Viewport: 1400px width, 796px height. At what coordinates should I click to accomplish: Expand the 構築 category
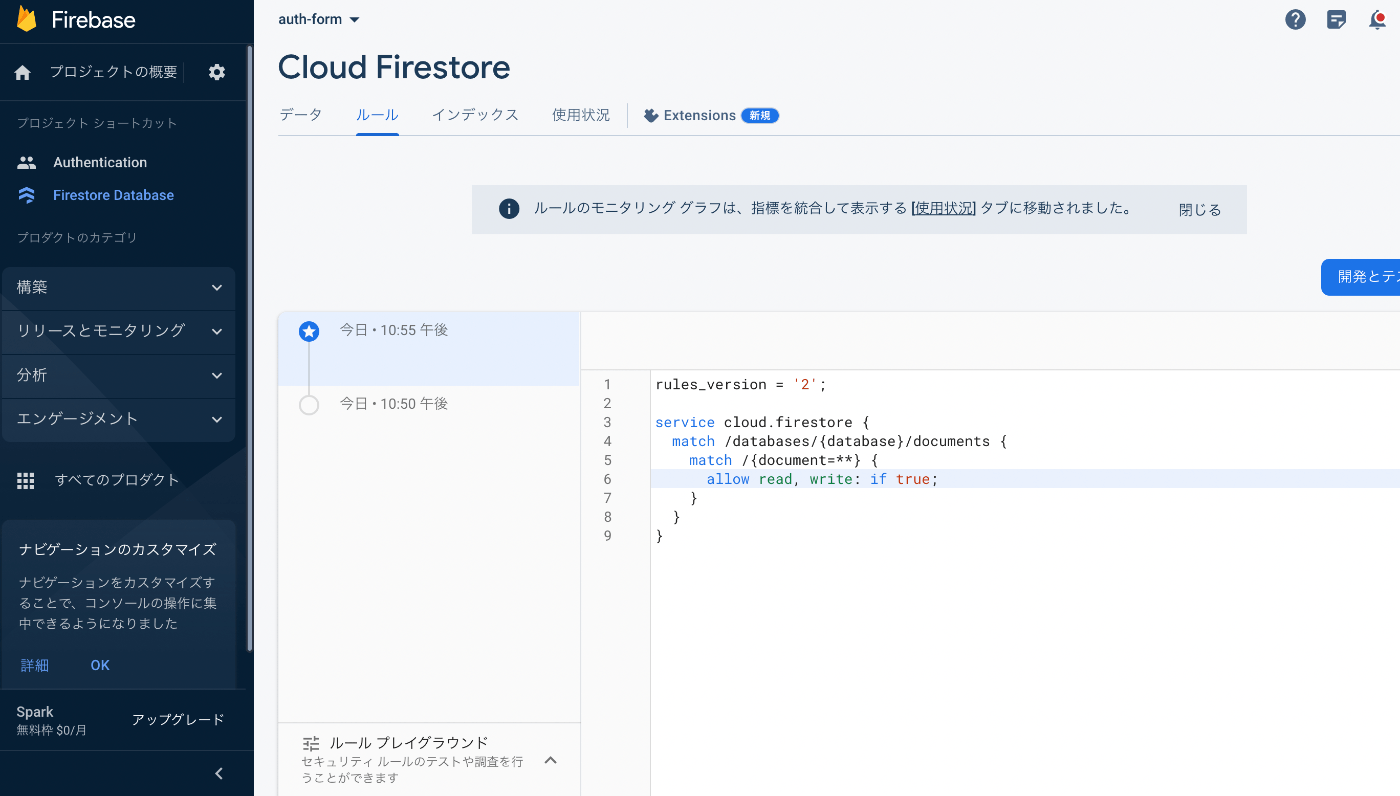[x=119, y=287]
